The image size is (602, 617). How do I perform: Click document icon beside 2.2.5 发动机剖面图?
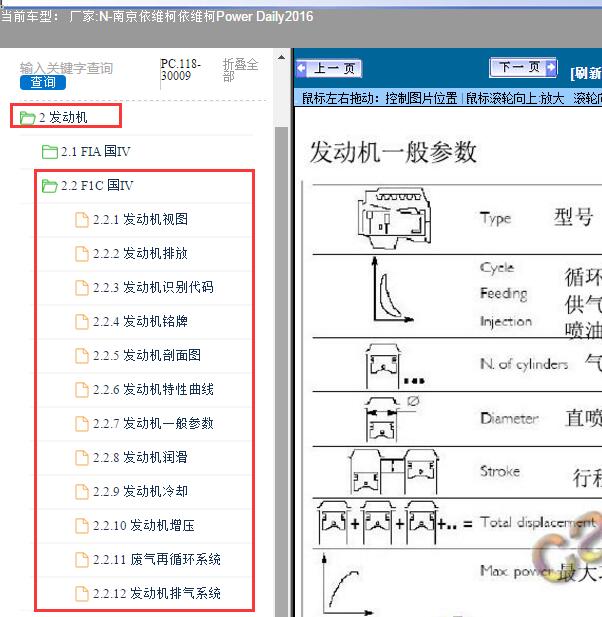[81, 356]
